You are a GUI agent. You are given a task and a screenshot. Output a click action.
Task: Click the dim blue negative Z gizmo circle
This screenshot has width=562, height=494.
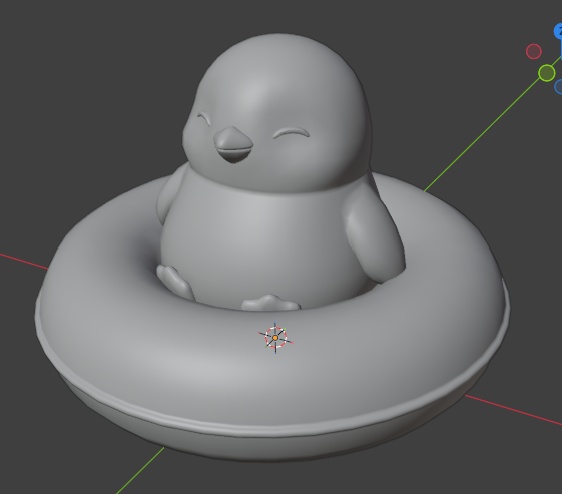[558, 87]
